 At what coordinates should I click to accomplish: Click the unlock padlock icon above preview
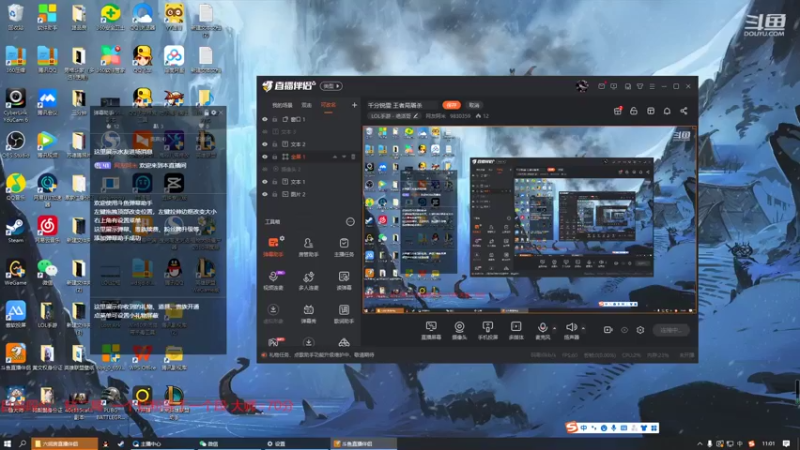click(634, 111)
